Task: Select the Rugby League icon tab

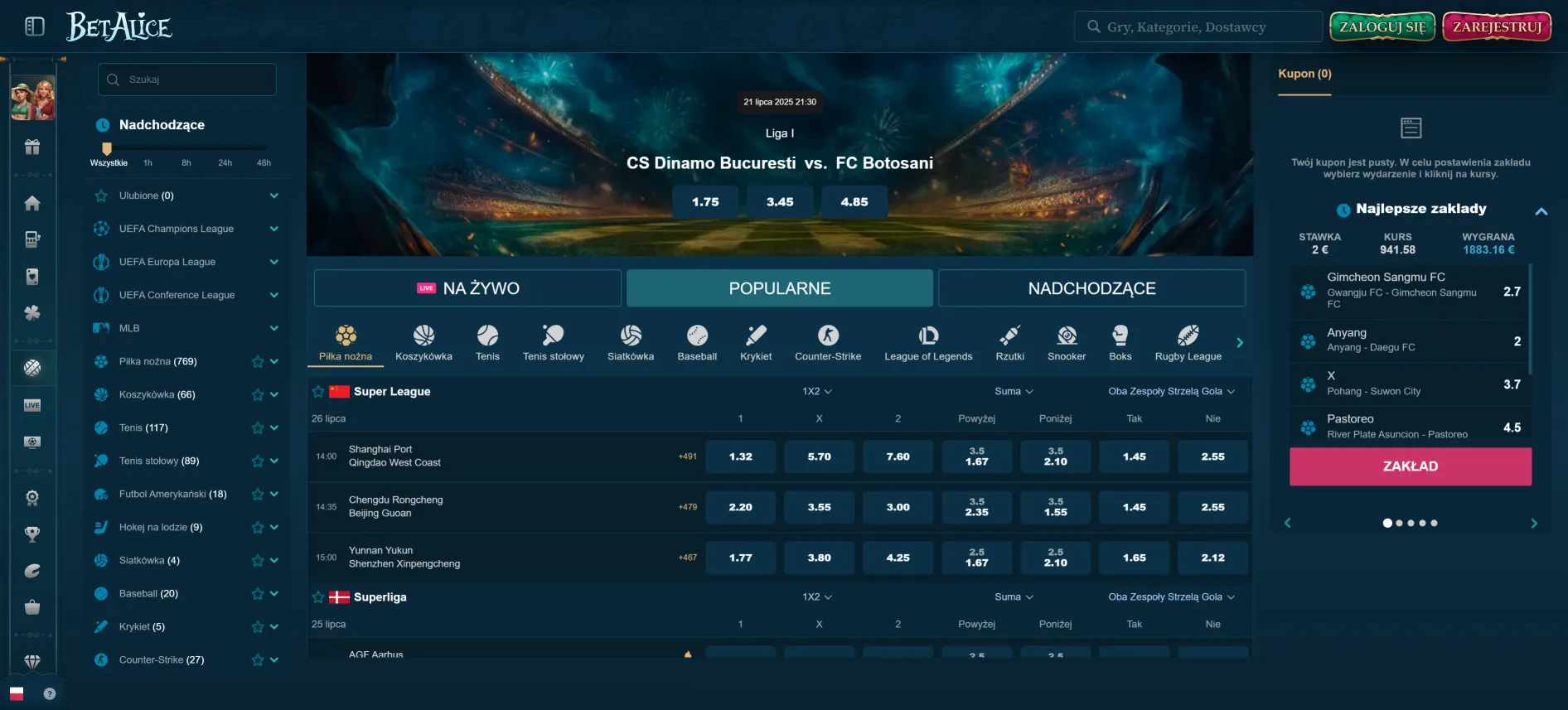Action: point(1188,343)
